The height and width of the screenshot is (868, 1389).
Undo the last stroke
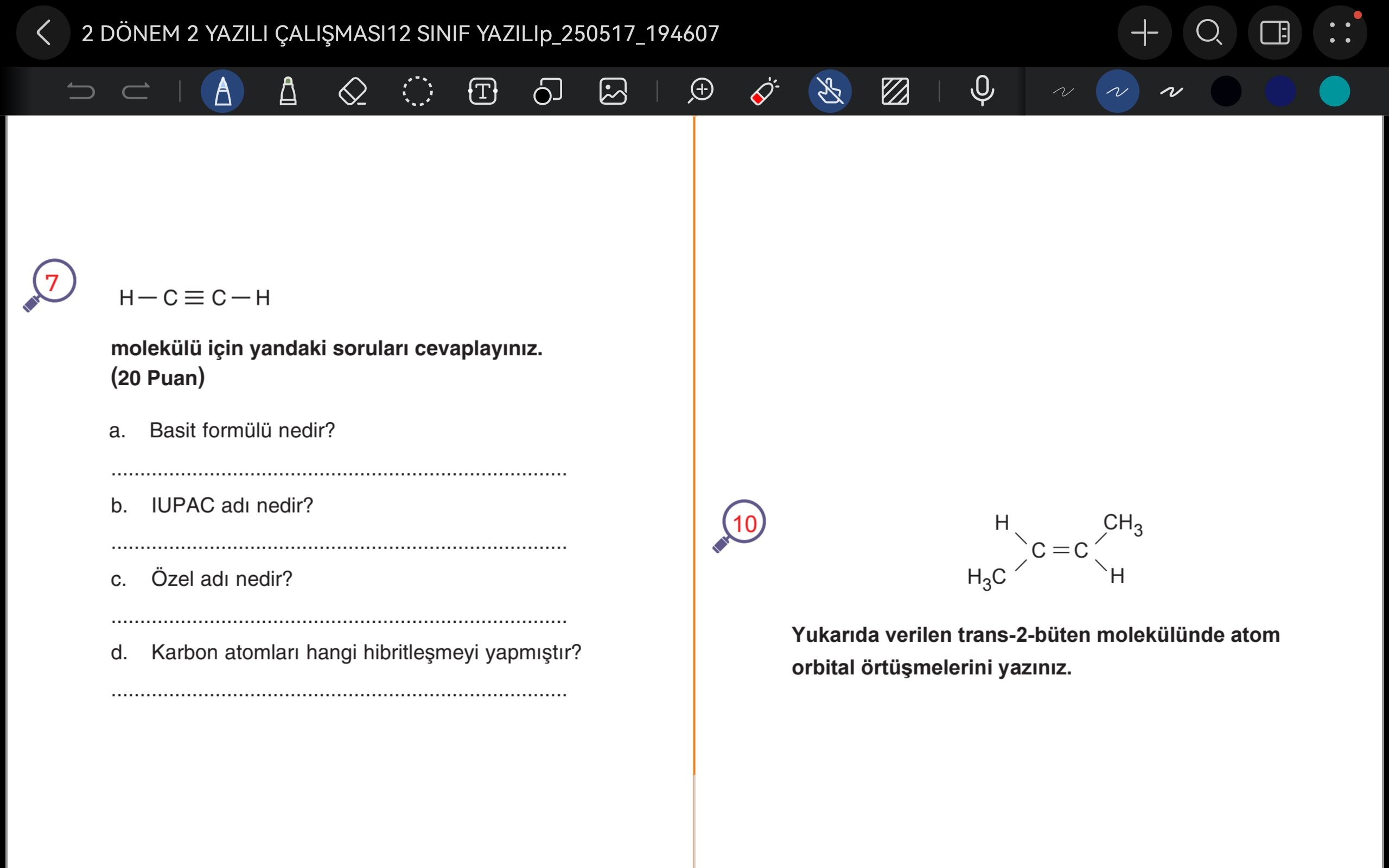point(80,91)
